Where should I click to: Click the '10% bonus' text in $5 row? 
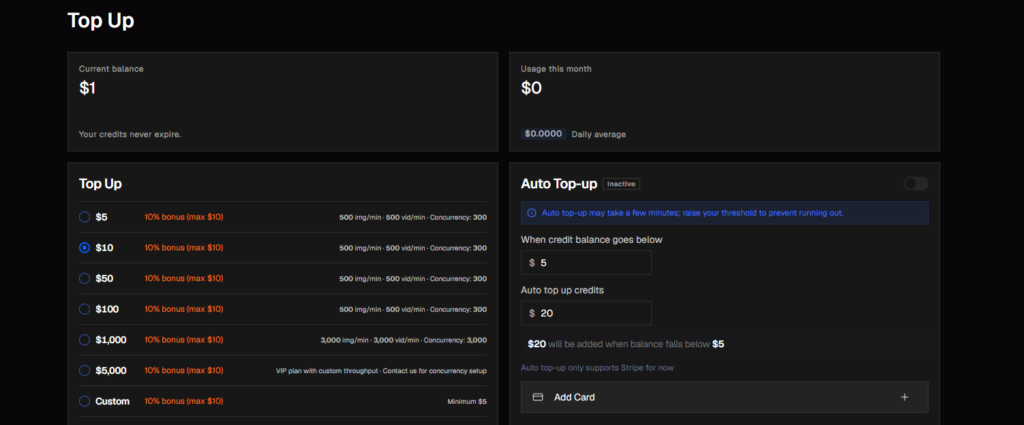pyautogui.click(x=184, y=217)
